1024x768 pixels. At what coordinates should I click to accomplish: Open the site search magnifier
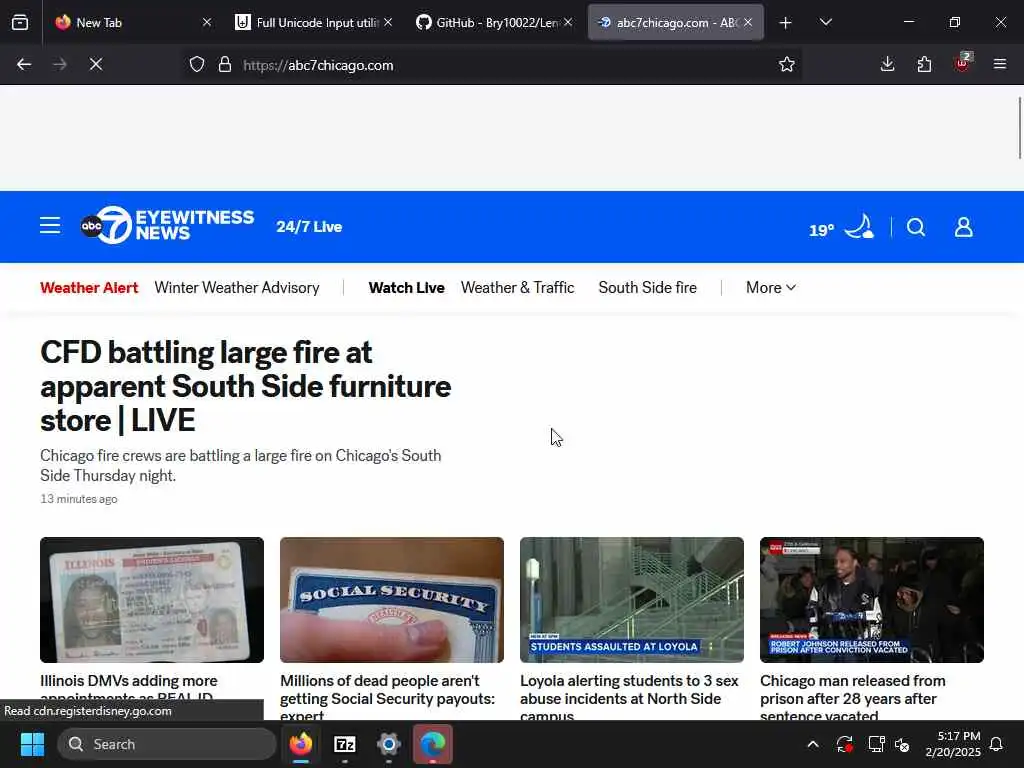coord(916,227)
